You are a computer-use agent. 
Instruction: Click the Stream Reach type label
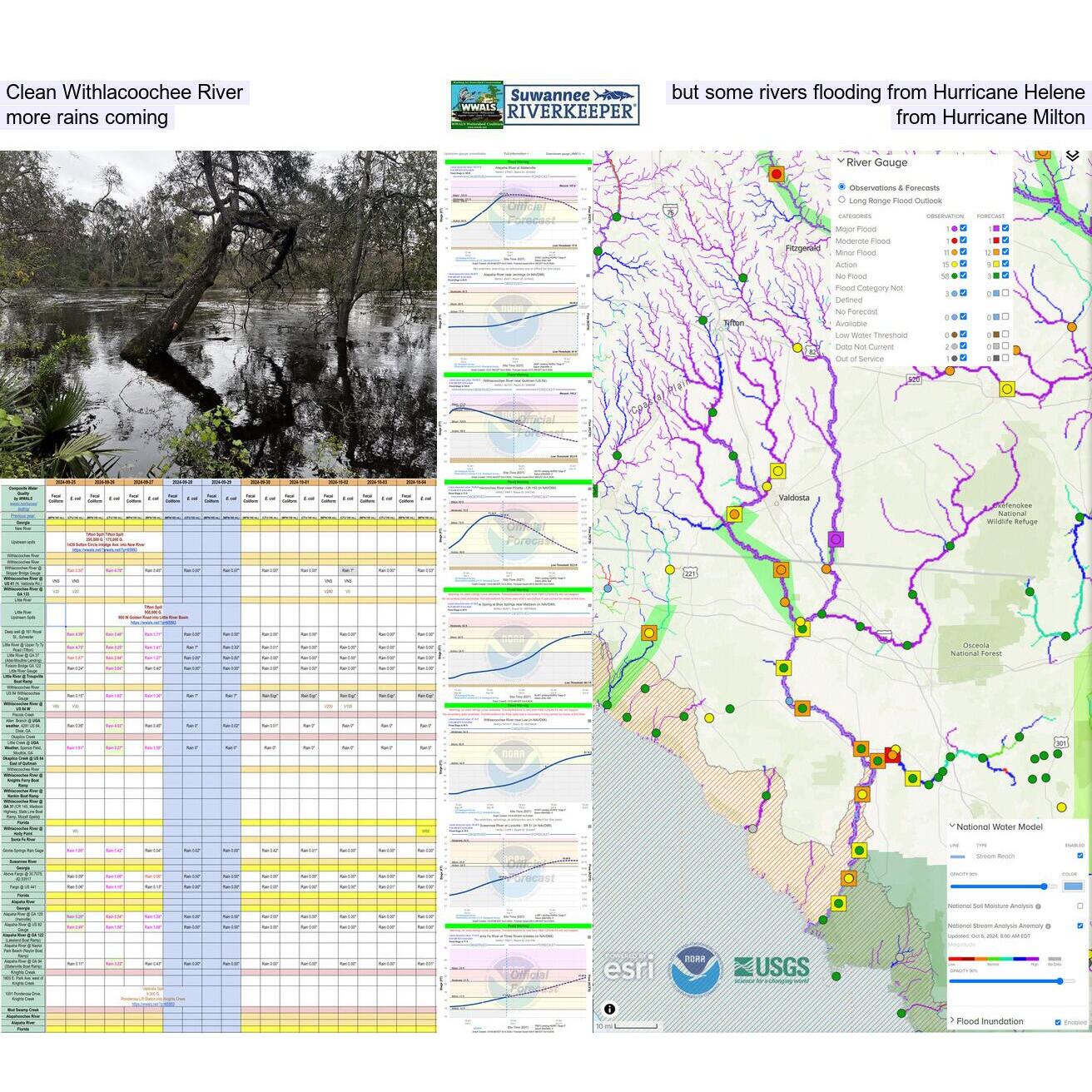tap(995, 856)
